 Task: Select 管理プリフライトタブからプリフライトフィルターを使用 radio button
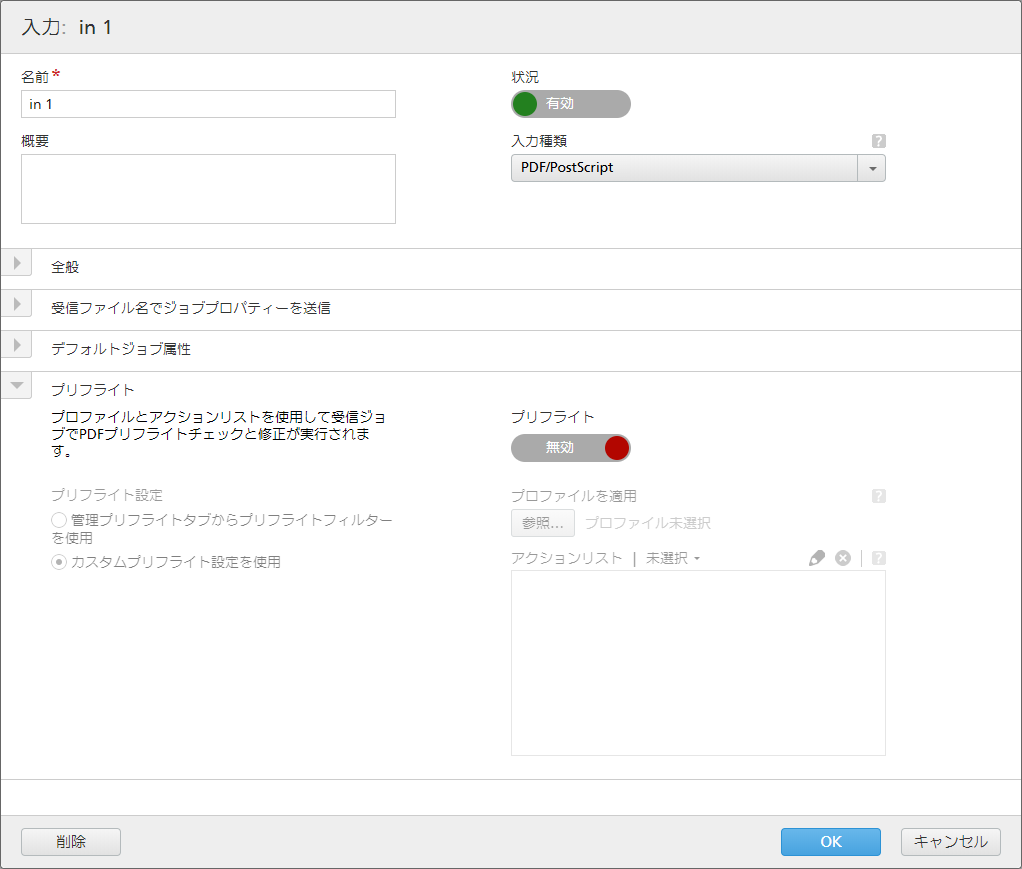[59, 520]
